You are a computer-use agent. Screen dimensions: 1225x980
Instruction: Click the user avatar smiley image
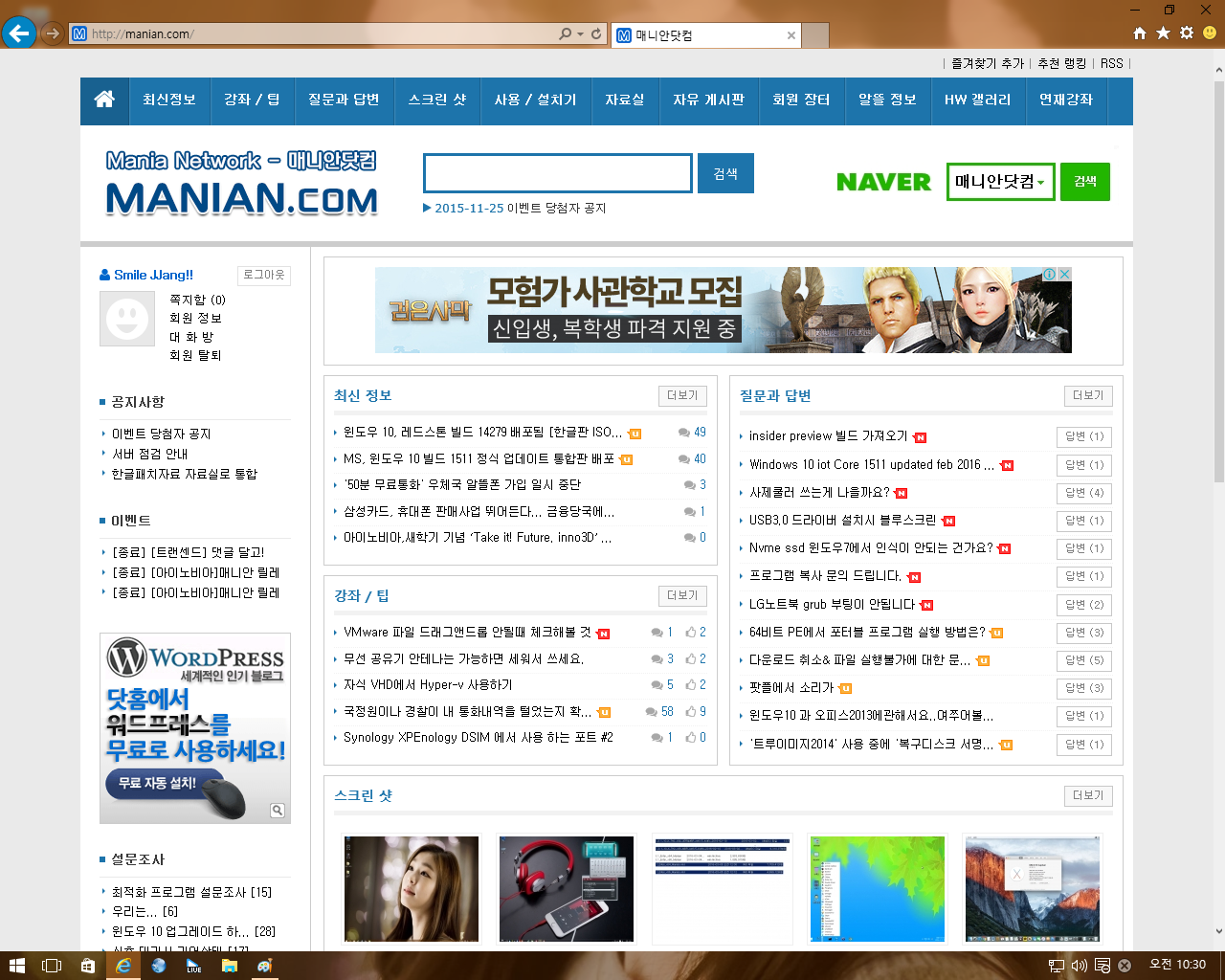click(x=127, y=319)
